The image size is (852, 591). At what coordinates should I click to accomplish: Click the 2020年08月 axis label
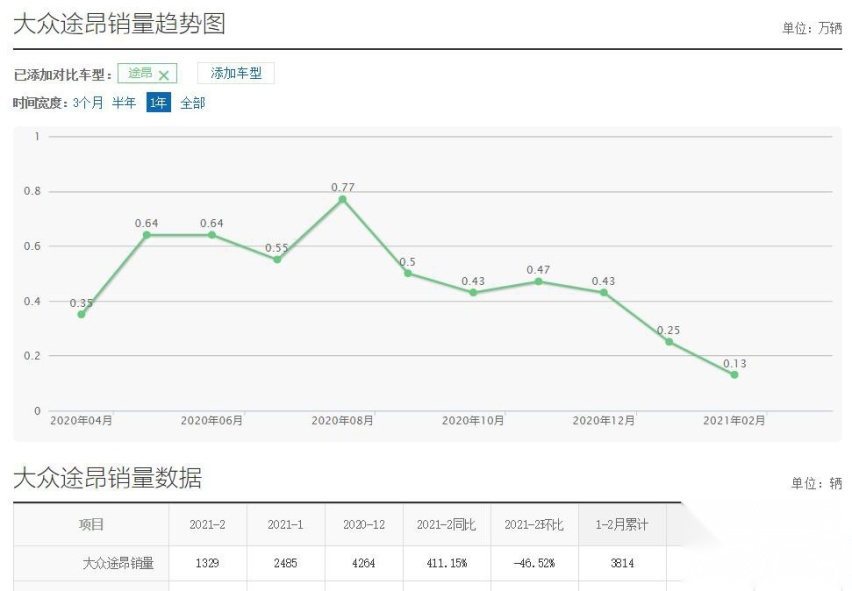click(x=342, y=420)
